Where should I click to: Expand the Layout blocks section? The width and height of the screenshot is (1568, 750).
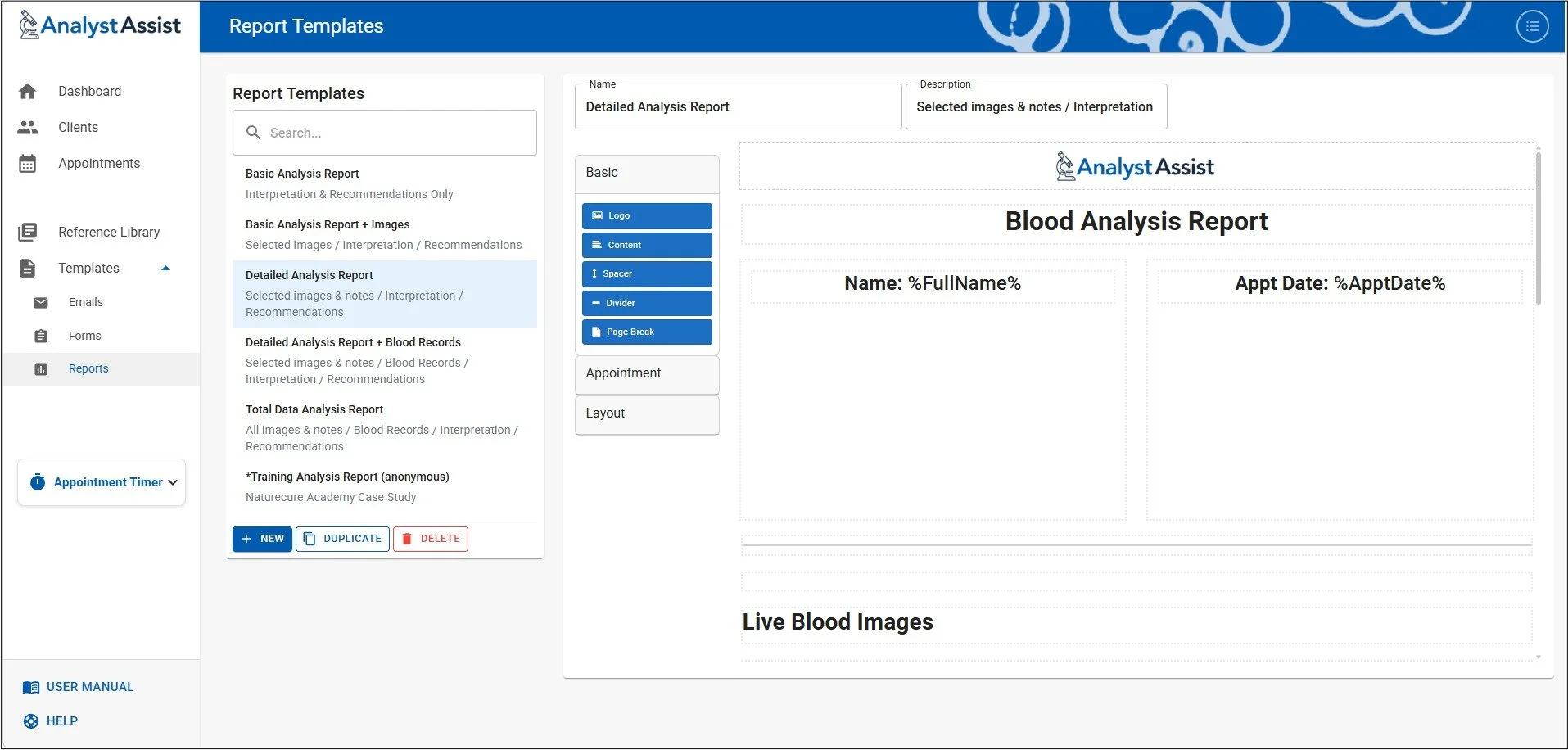click(646, 413)
